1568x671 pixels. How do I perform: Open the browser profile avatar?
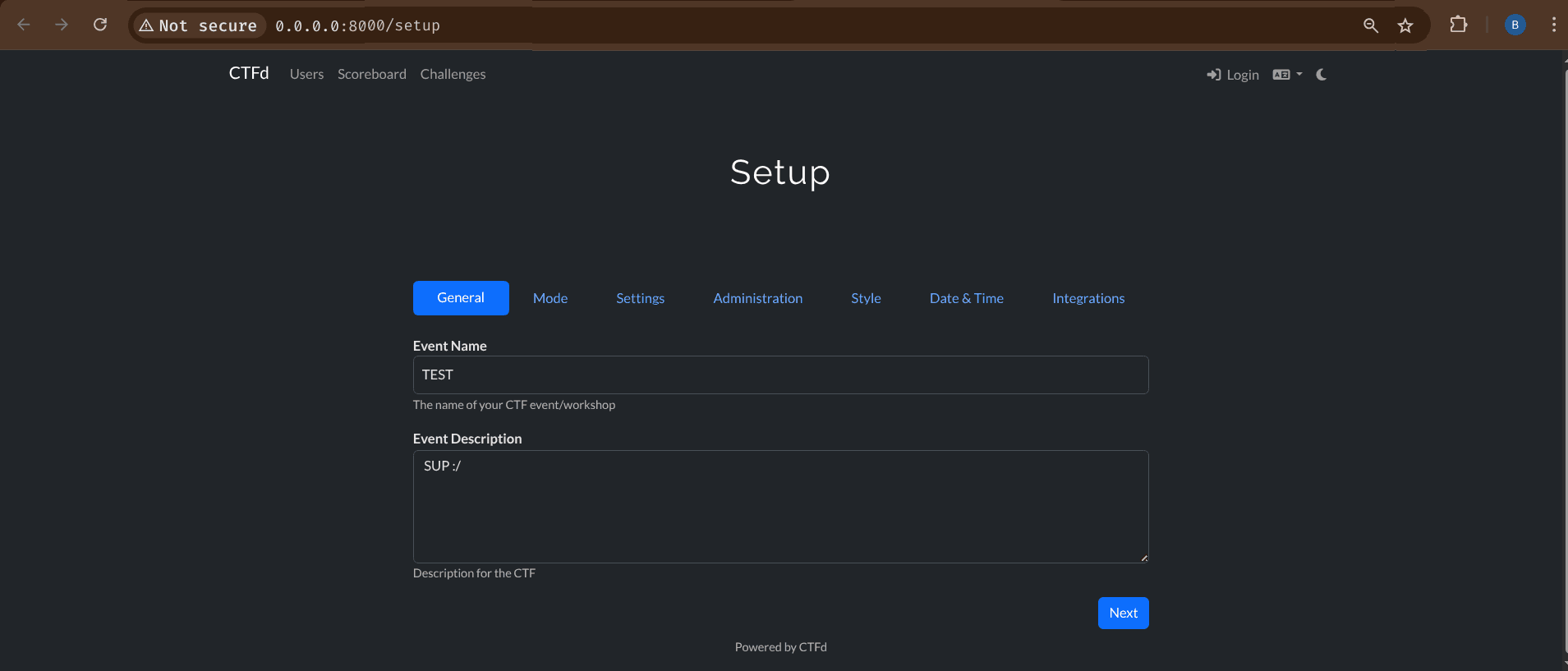[x=1515, y=25]
